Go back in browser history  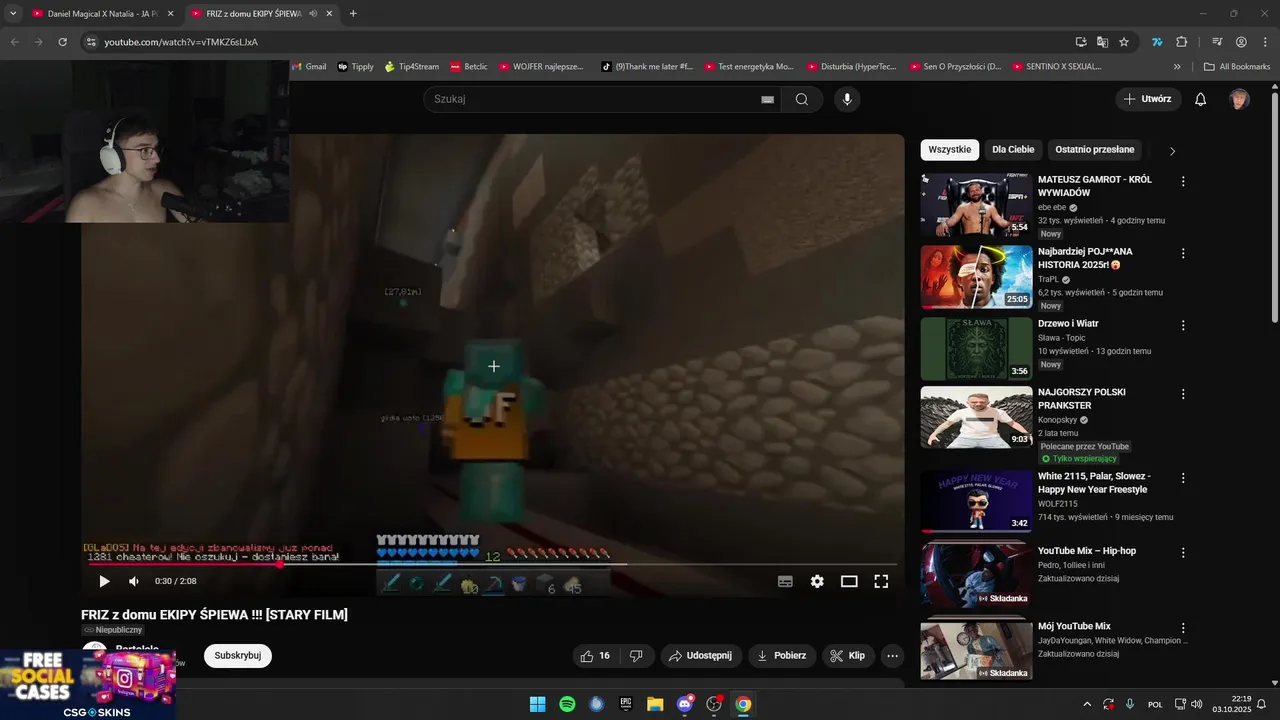click(x=14, y=42)
